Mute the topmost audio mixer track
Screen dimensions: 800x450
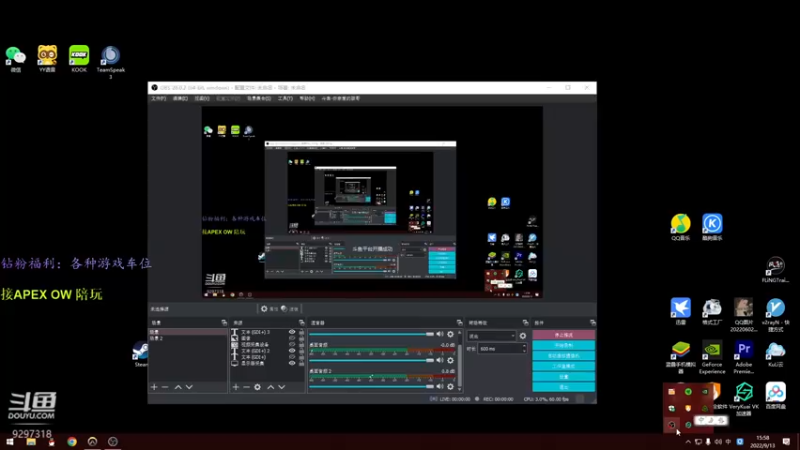click(x=440, y=334)
